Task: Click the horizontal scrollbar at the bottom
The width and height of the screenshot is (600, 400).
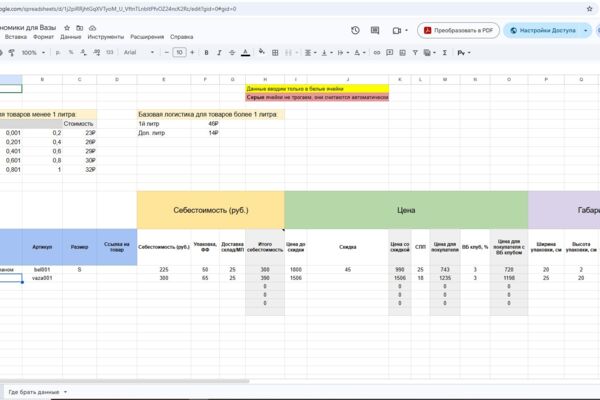Action: (124, 381)
